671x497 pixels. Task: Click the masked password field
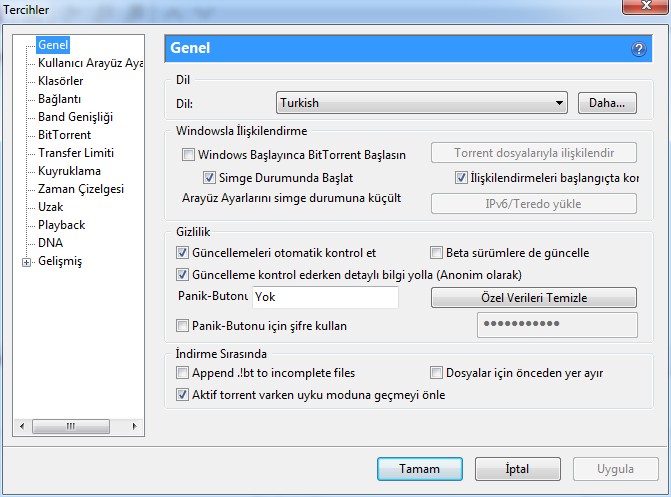coord(557,325)
